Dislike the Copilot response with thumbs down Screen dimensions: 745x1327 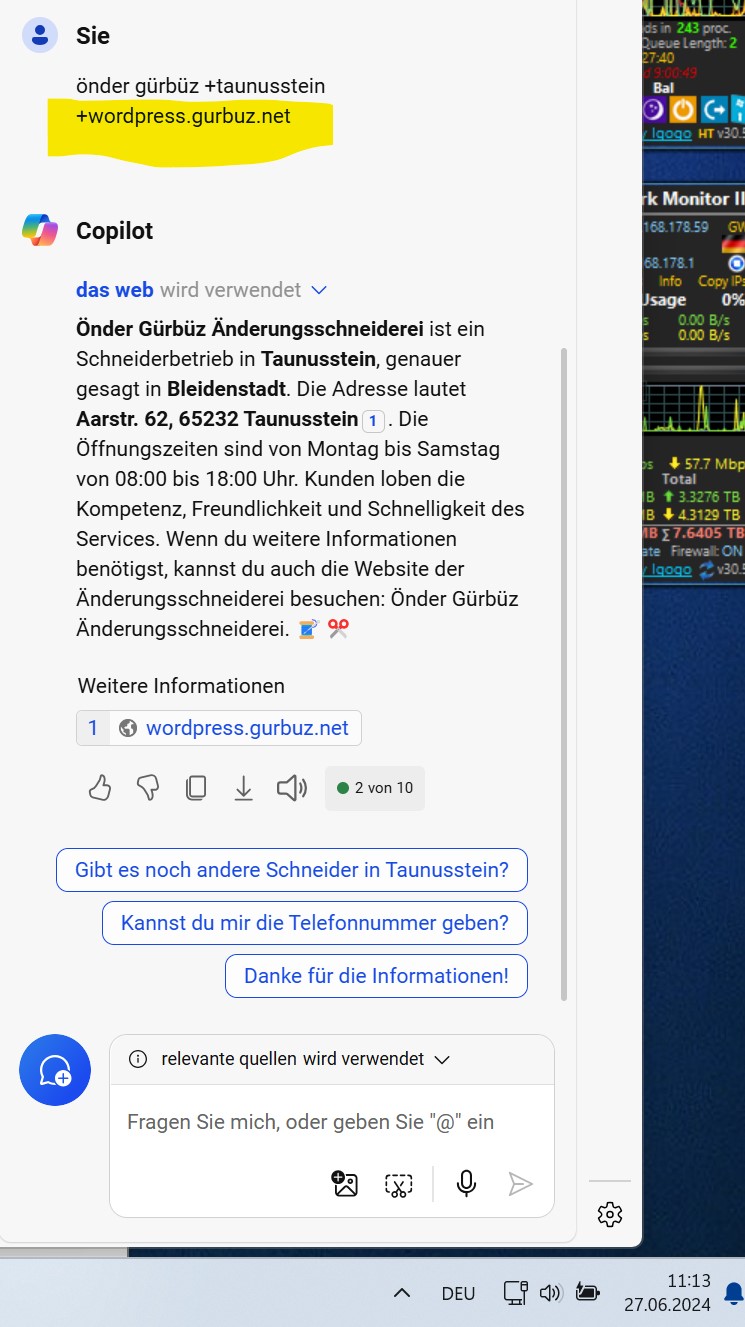pyautogui.click(x=148, y=788)
